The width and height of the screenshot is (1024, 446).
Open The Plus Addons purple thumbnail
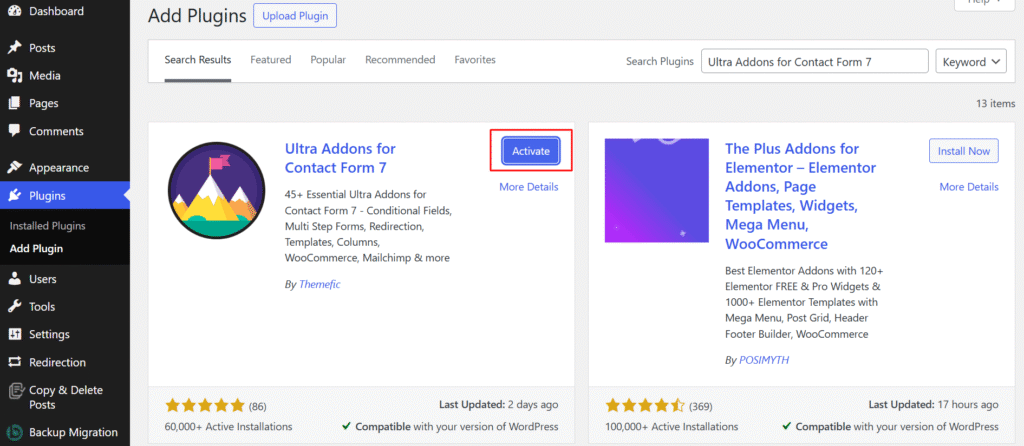pos(656,191)
